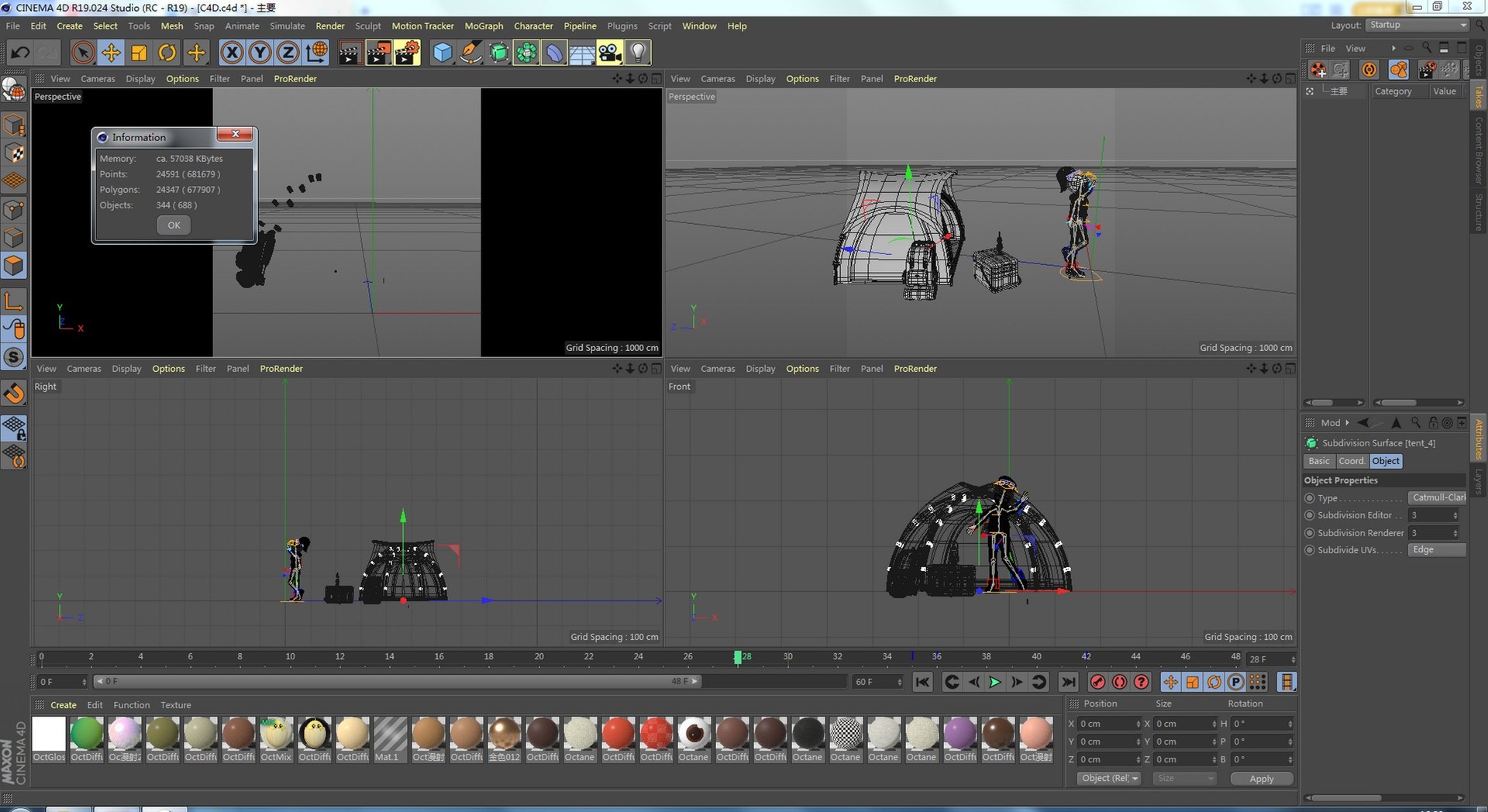
Task: Click the Enable Axis icon in left toolbar
Action: [x=14, y=301]
